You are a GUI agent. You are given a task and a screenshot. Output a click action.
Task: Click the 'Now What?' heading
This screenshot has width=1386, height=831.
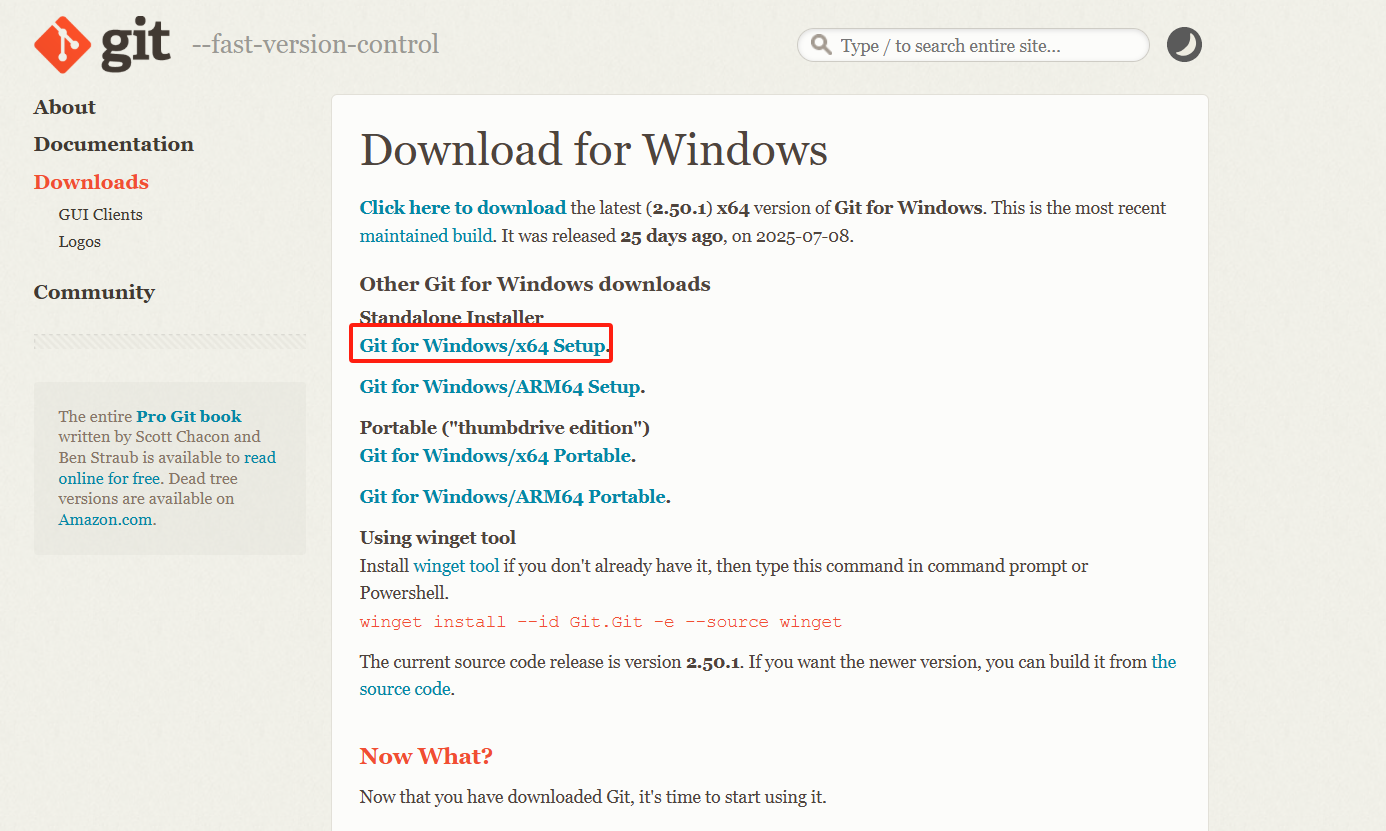(426, 756)
